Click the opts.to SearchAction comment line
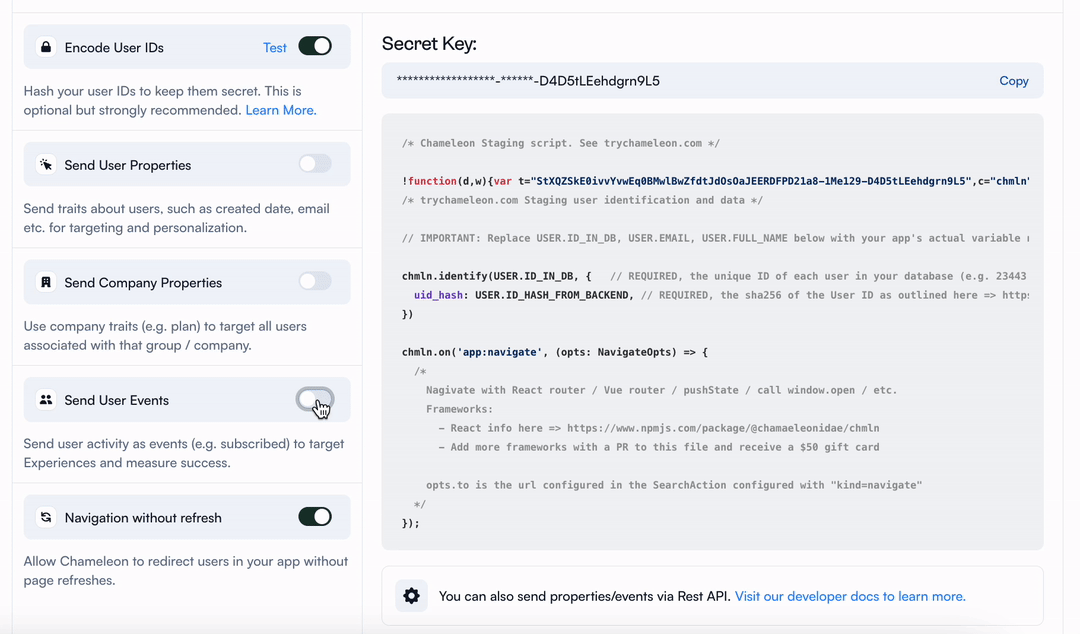Viewport: 1080px width, 634px height. pos(674,485)
